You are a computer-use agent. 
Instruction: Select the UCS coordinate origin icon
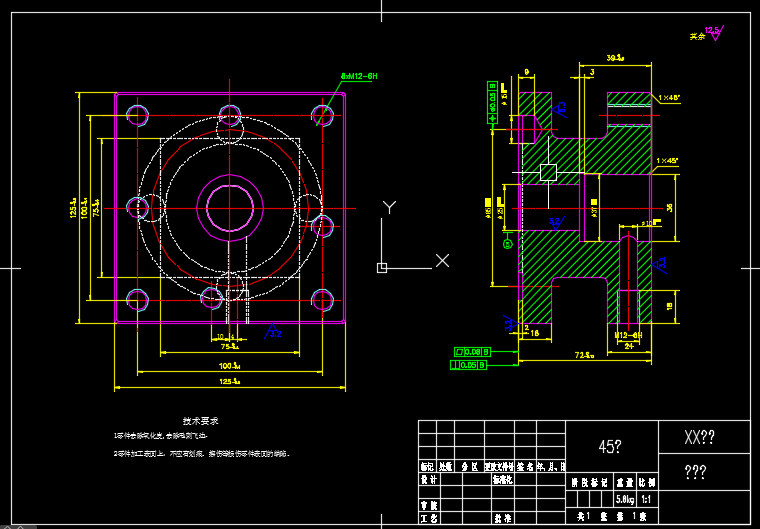[382, 267]
